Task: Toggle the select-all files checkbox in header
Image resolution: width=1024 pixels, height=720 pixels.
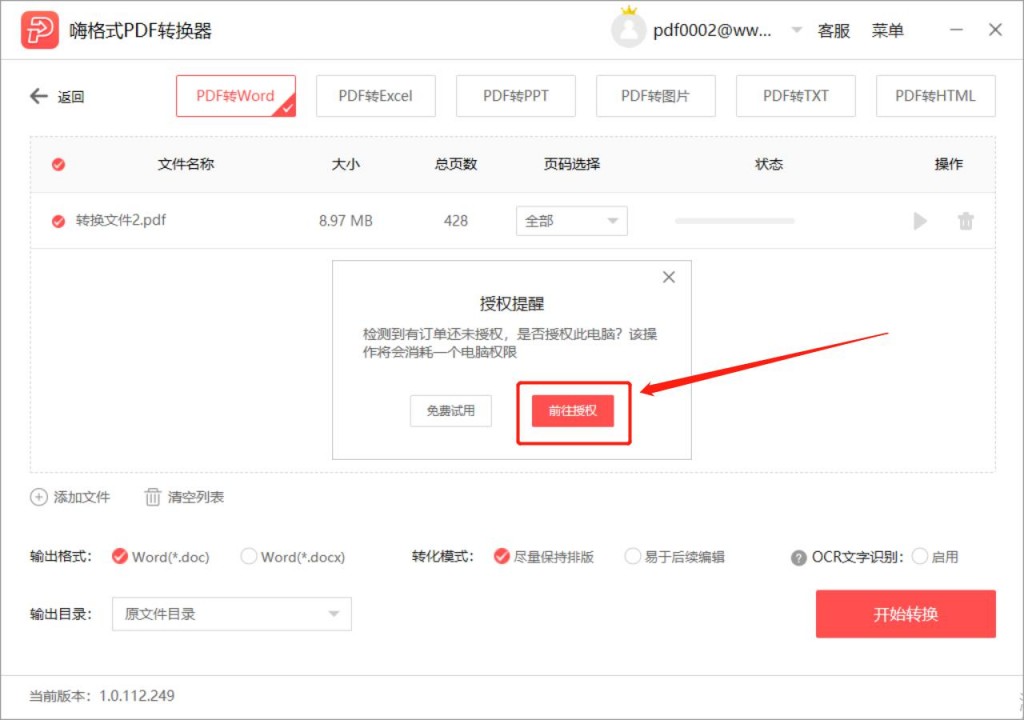Action: click(58, 164)
